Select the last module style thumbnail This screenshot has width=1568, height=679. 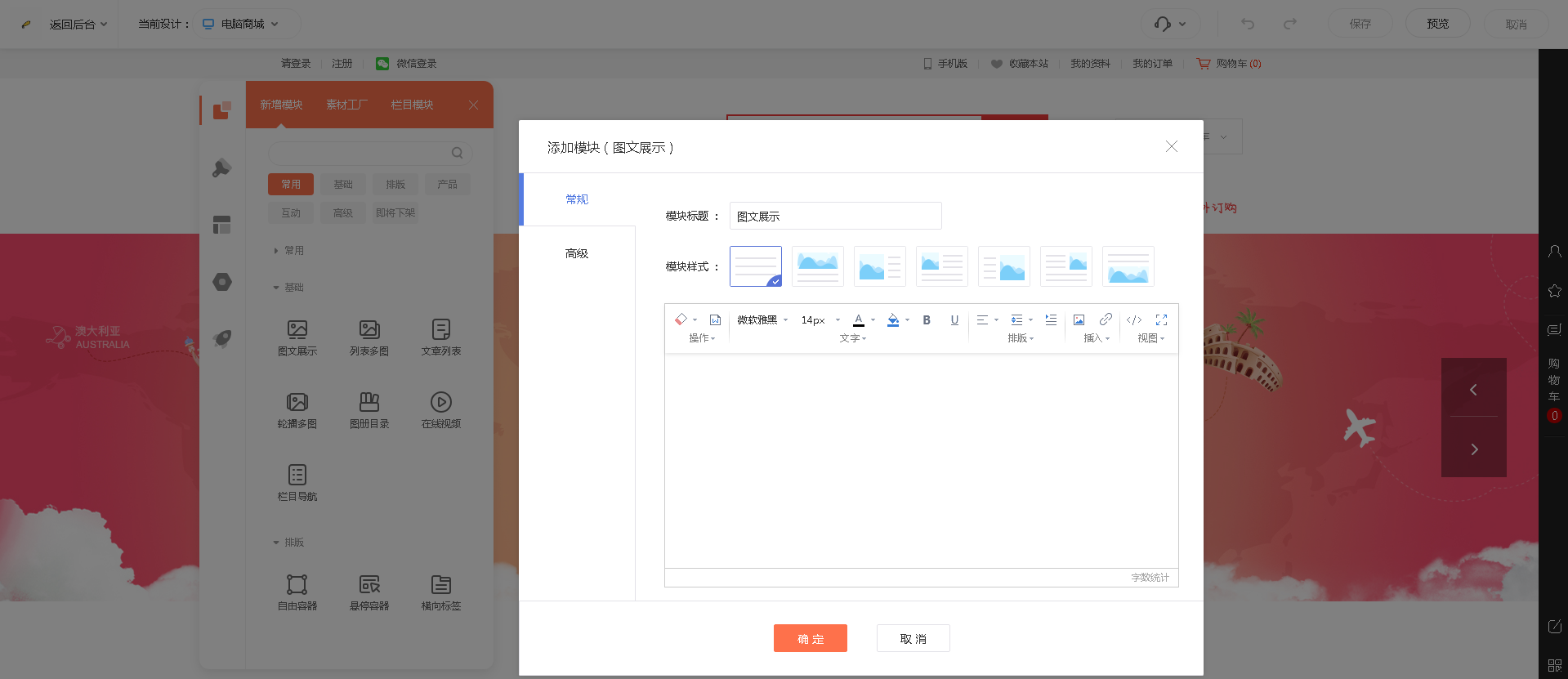pyautogui.click(x=1128, y=266)
